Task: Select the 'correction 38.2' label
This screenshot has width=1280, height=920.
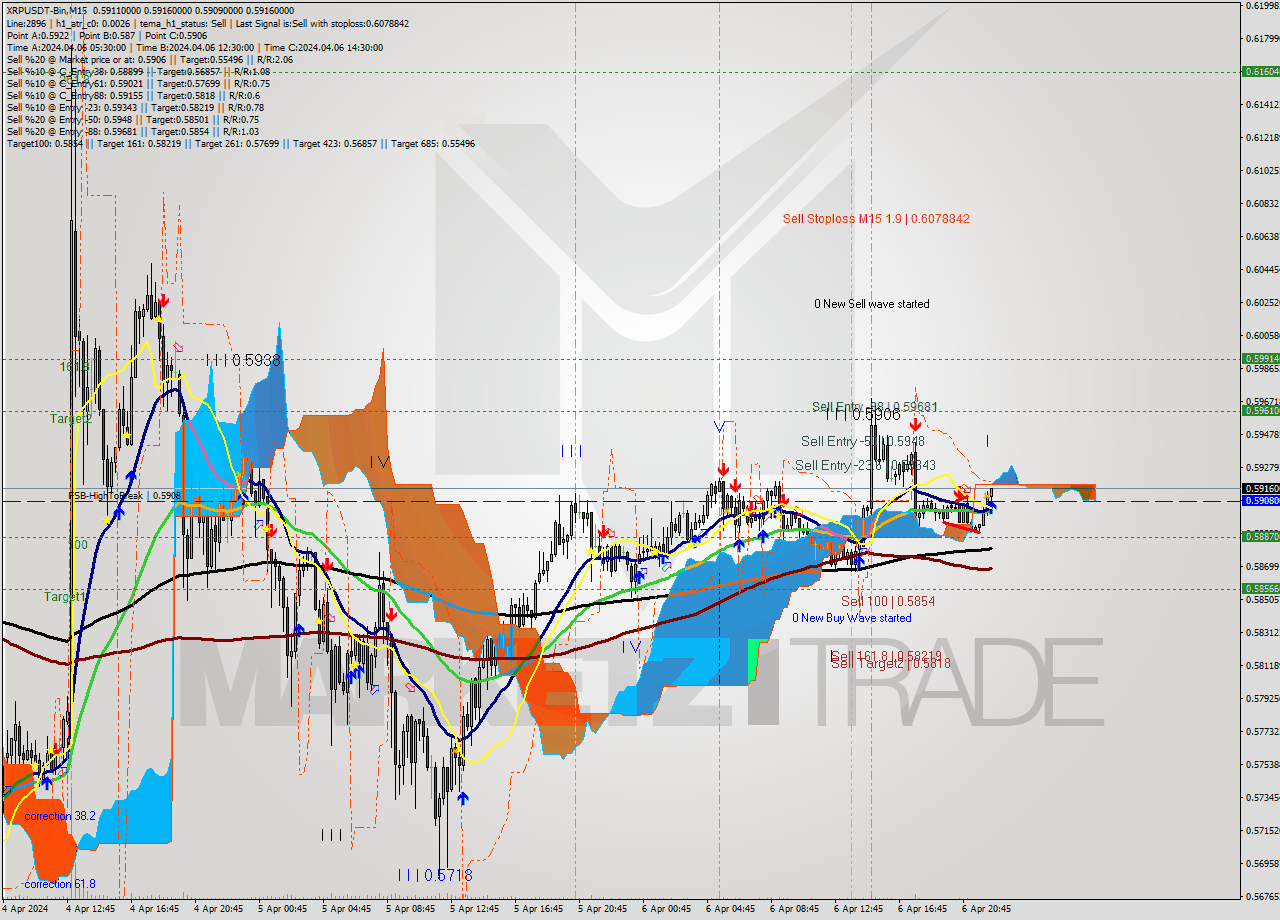Action: (60, 816)
